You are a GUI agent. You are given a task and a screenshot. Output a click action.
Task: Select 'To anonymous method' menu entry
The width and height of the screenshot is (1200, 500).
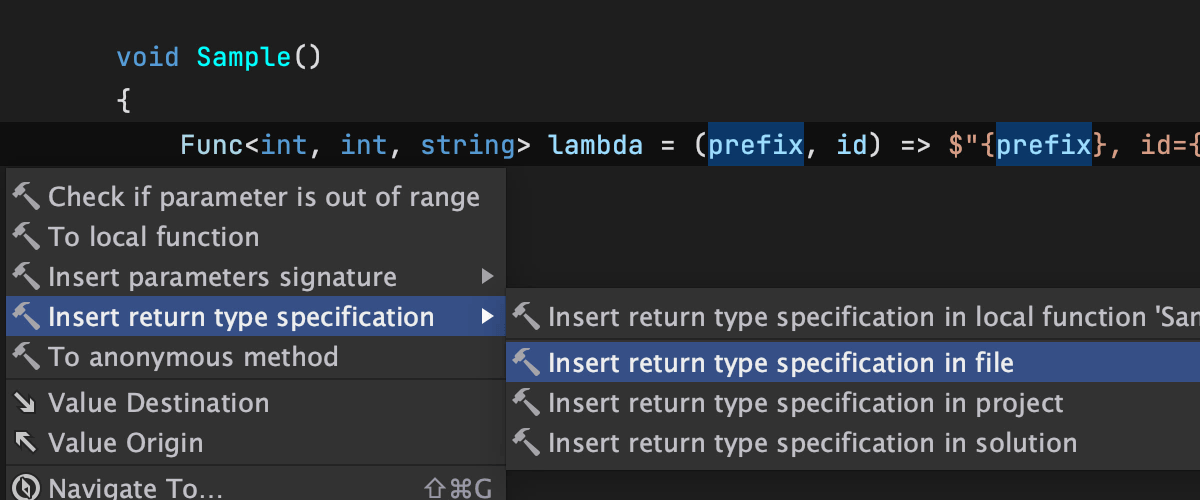[193, 357]
